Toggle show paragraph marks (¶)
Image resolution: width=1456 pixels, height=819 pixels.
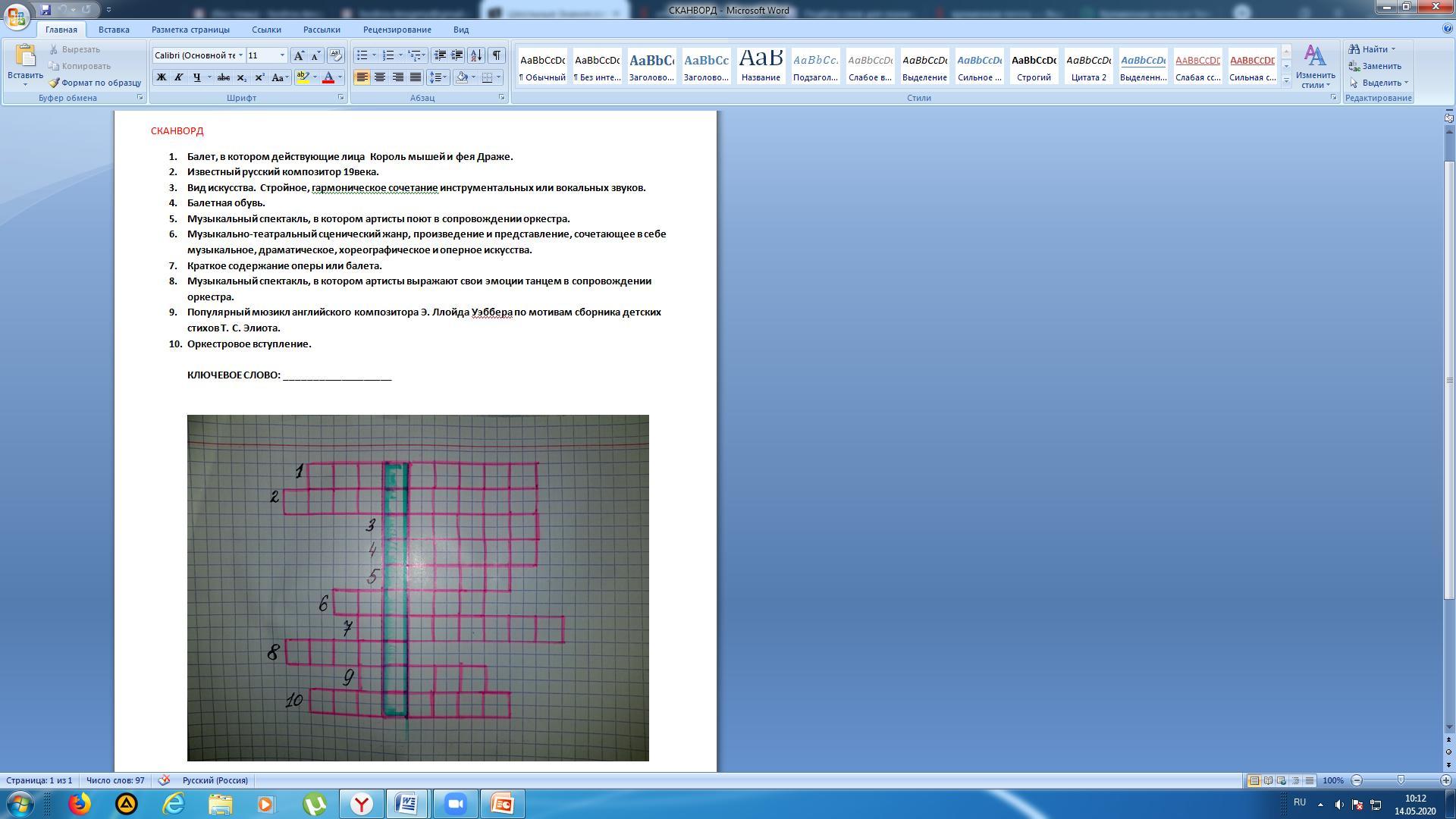click(496, 55)
